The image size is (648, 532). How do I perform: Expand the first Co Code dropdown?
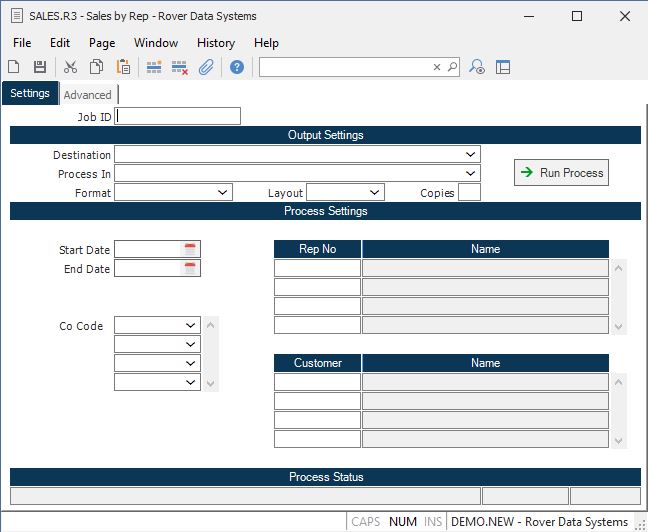coord(191,325)
